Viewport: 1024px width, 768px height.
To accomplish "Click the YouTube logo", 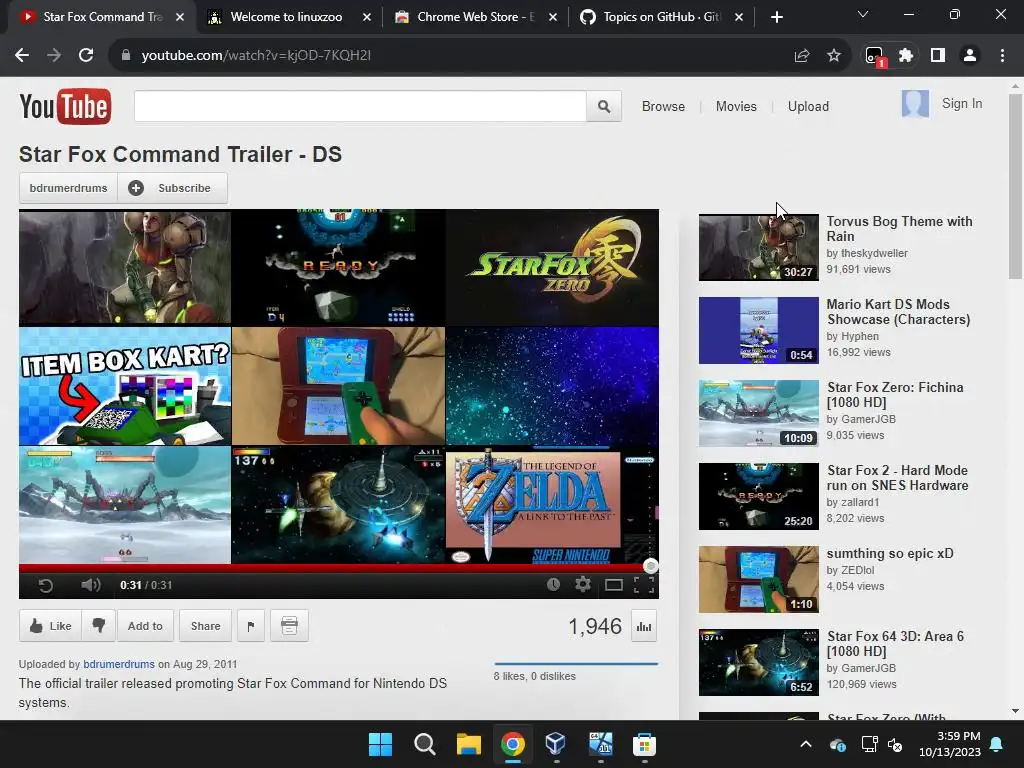I will [65, 106].
